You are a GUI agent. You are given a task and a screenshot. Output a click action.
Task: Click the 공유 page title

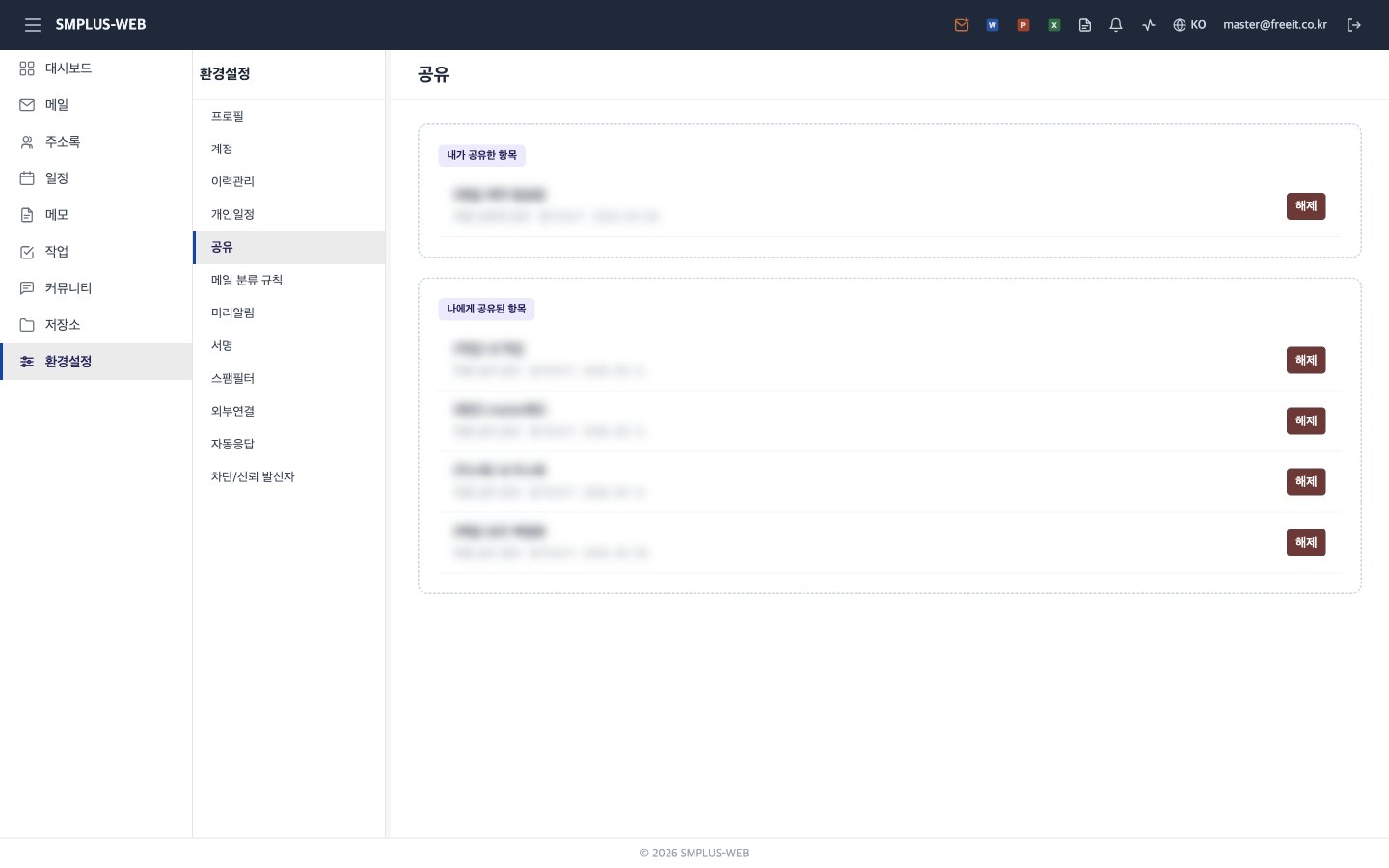click(433, 74)
